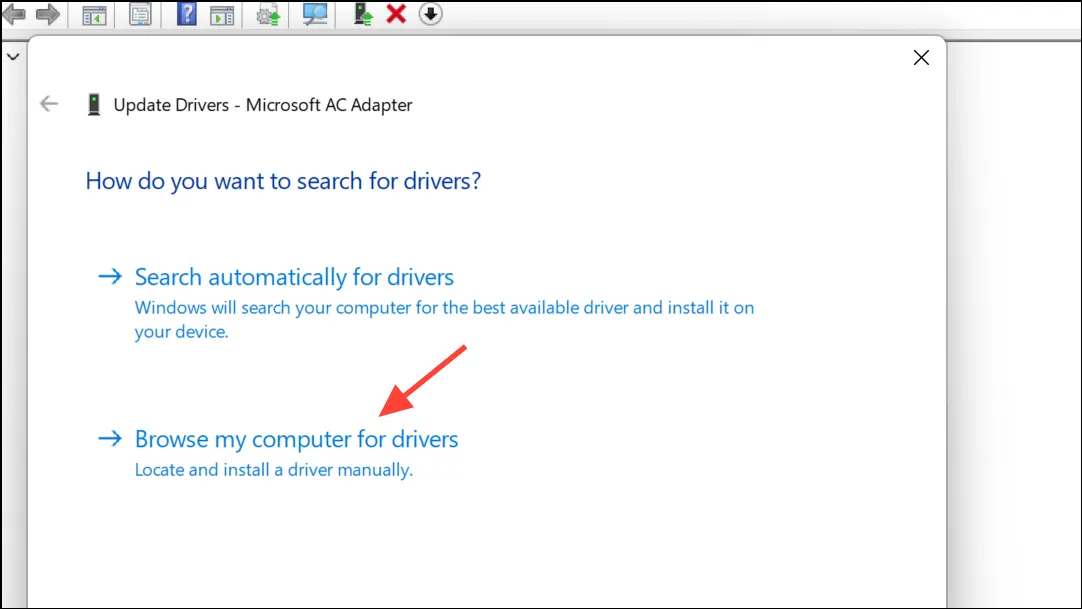1082x609 pixels.
Task: Toggle the show/hide console tree icon
Action: point(94,14)
